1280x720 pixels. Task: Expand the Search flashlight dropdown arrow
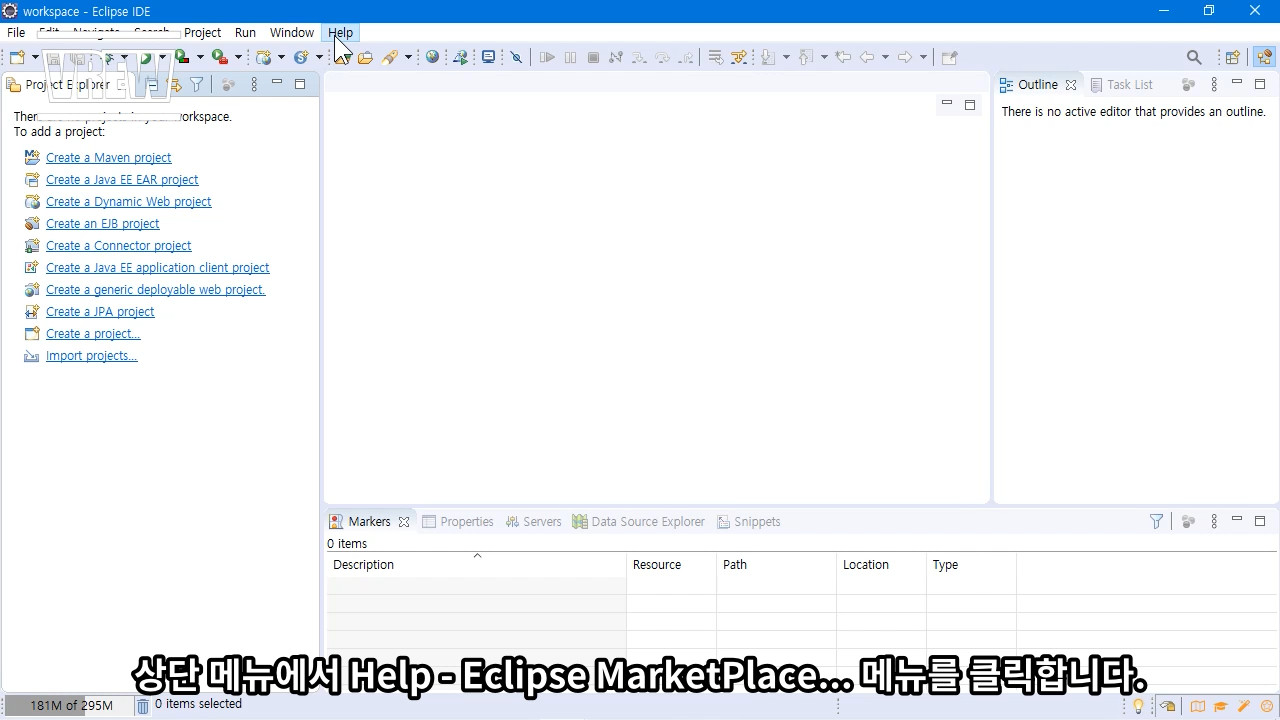tap(408, 57)
